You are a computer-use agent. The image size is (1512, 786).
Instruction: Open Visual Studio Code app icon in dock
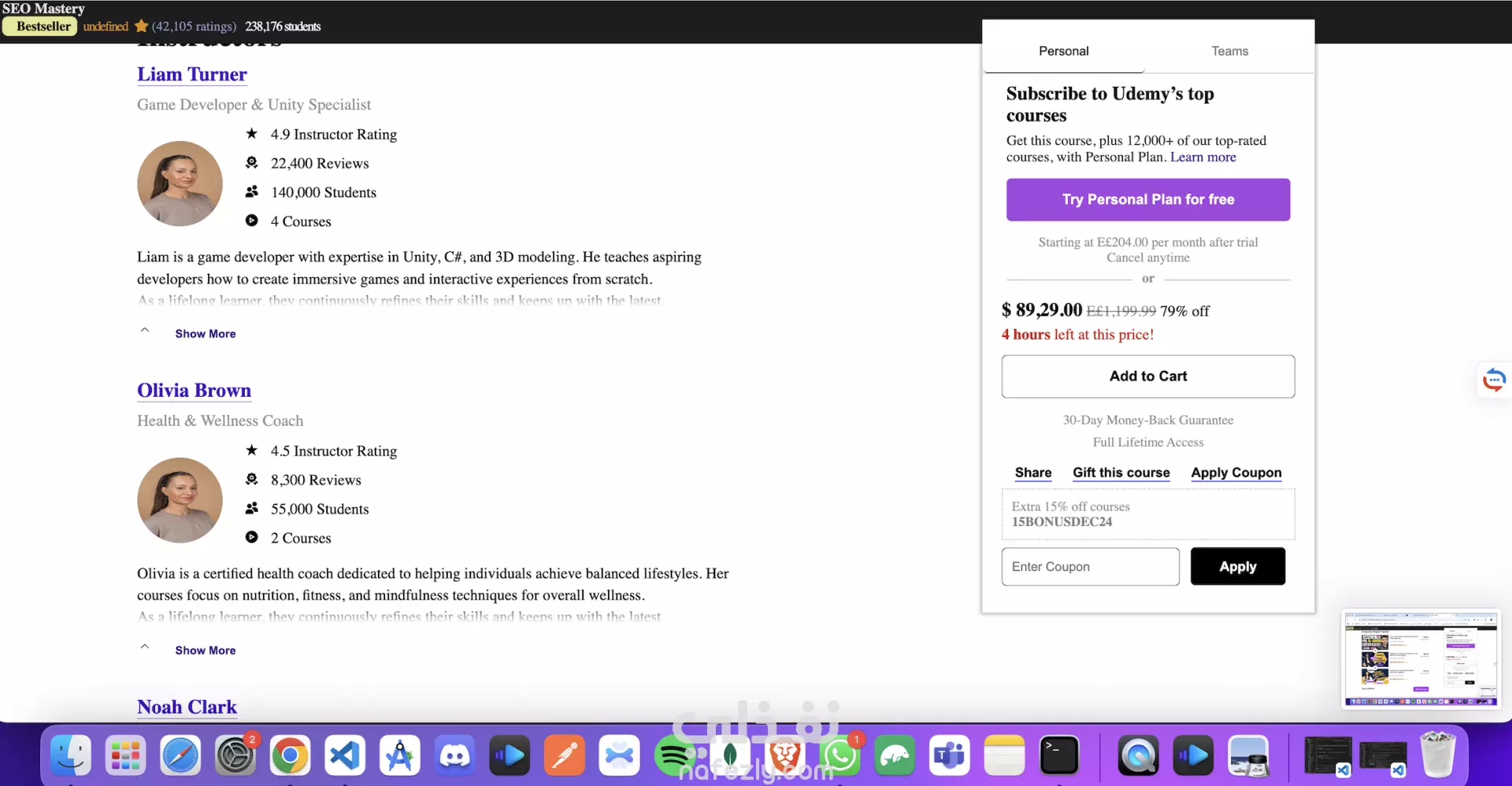click(x=345, y=756)
